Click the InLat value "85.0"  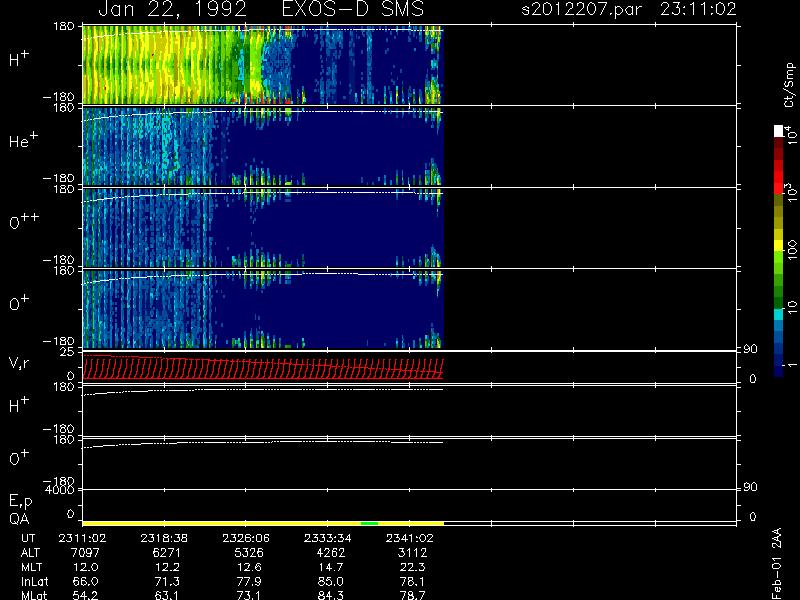[331, 581]
